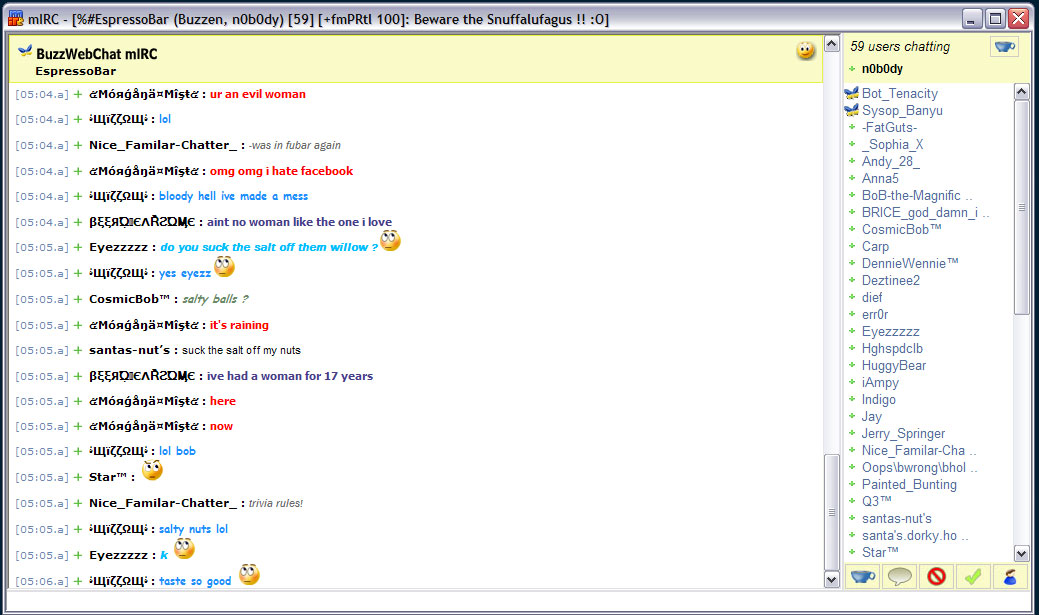Select Painted_Bunting in the user list
This screenshot has width=1039, height=615.
point(909,484)
